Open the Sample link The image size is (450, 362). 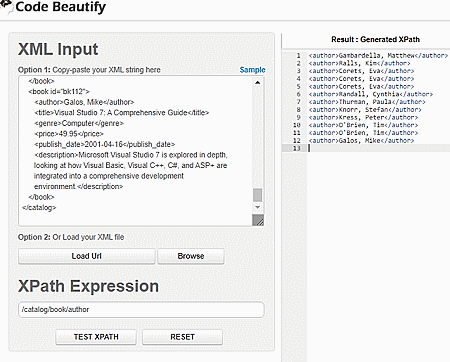[x=252, y=70]
